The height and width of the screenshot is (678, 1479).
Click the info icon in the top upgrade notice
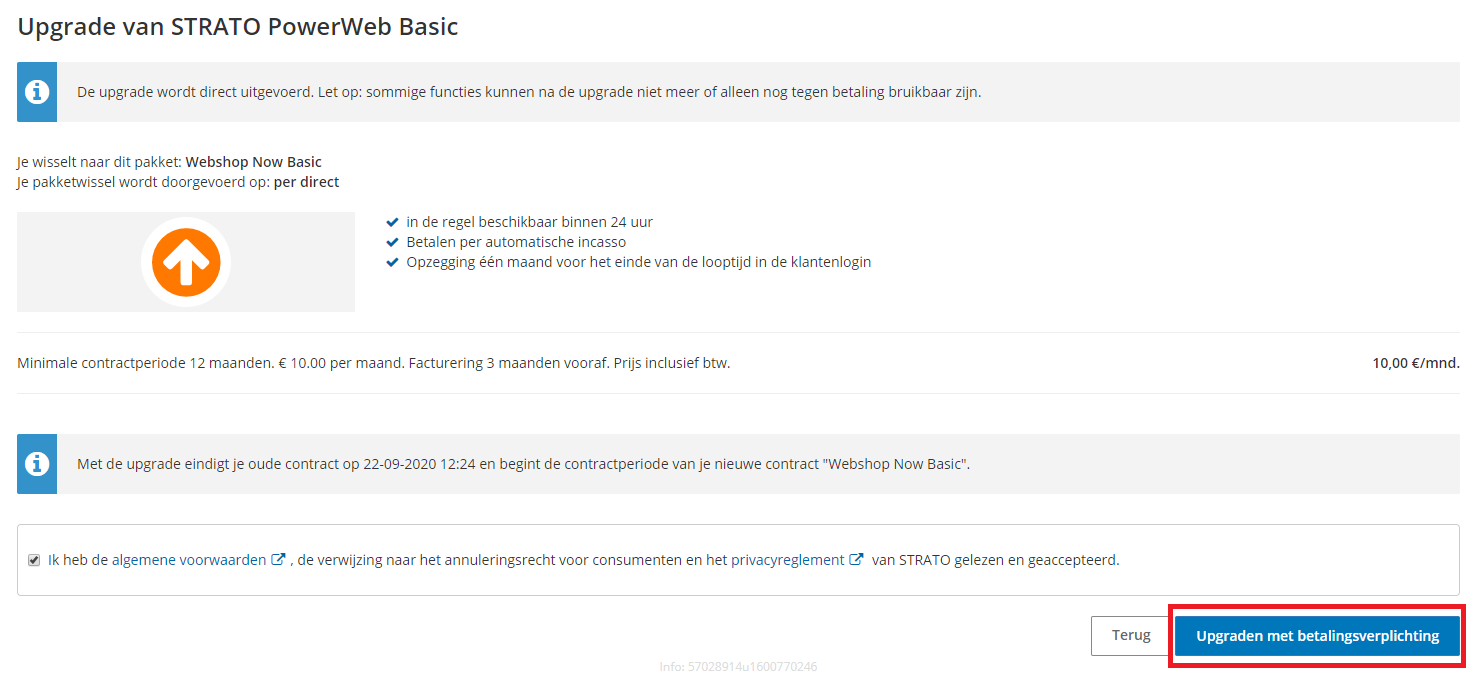pyautogui.click(x=37, y=92)
